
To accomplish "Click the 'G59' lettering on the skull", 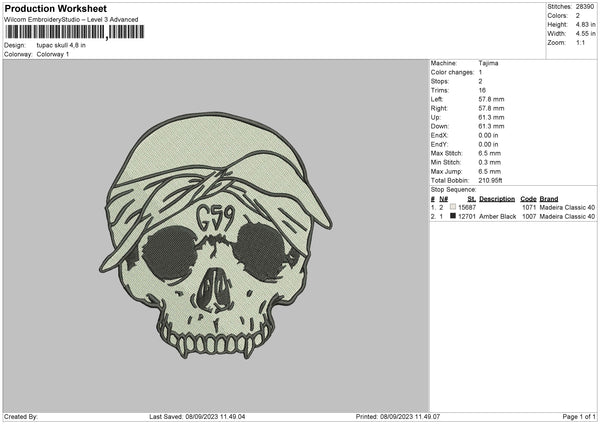I will click(215, 217).
